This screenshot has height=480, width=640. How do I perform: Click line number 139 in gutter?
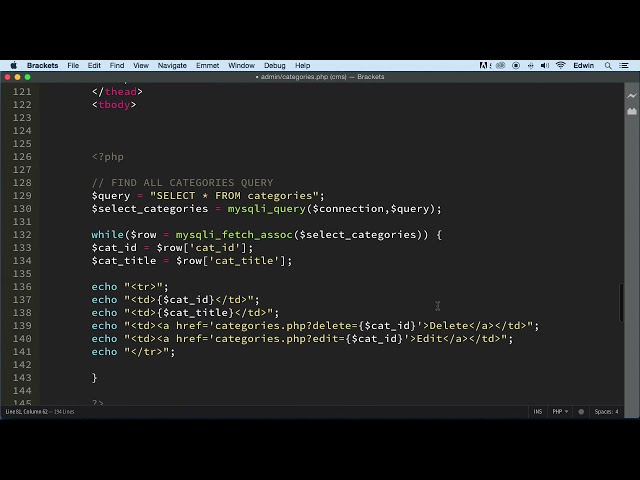(x=22, y=326)
